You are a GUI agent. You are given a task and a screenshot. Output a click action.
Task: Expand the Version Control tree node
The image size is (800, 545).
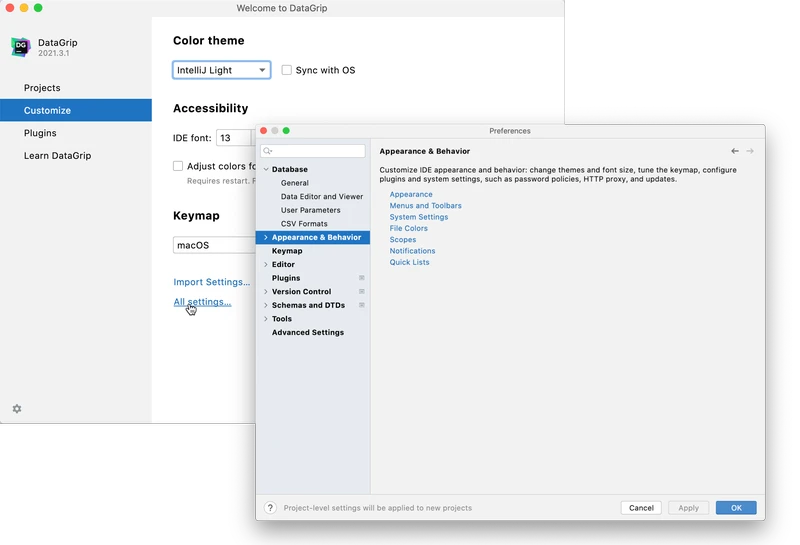point(266,291)
